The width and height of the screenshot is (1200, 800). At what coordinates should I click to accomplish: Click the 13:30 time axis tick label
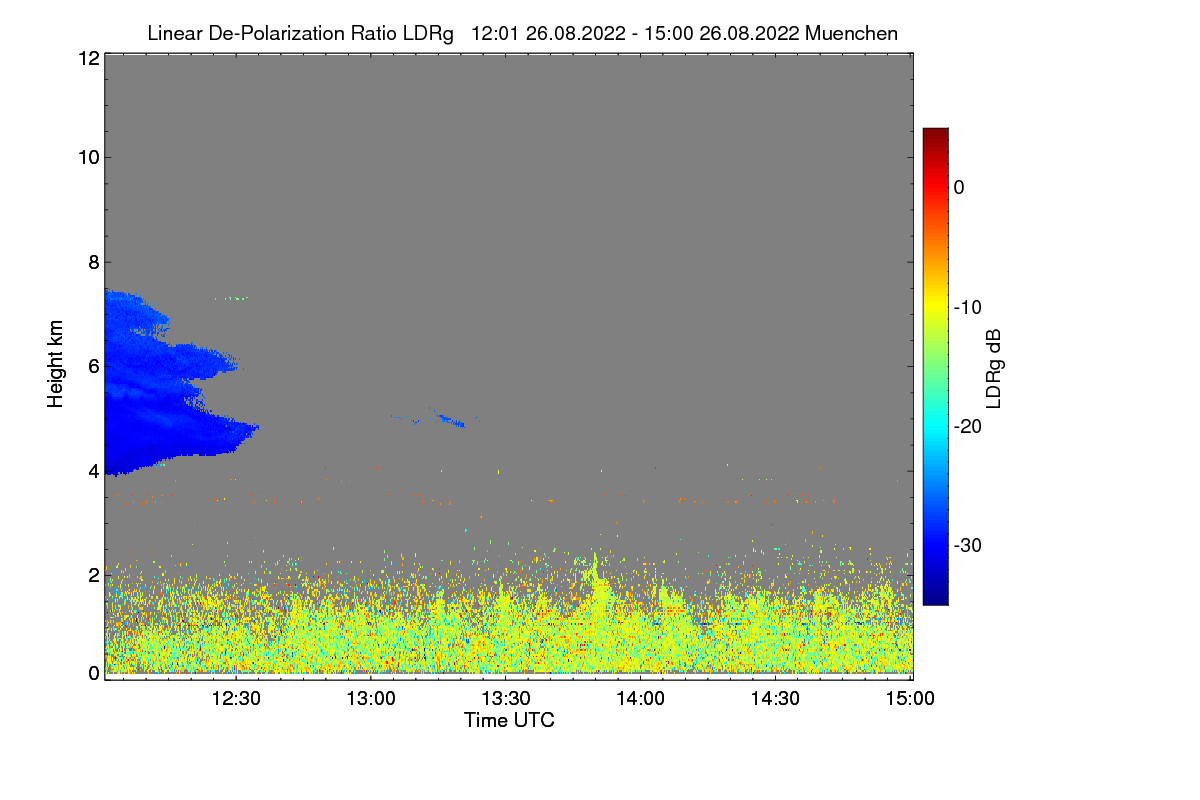coord(506,699)
